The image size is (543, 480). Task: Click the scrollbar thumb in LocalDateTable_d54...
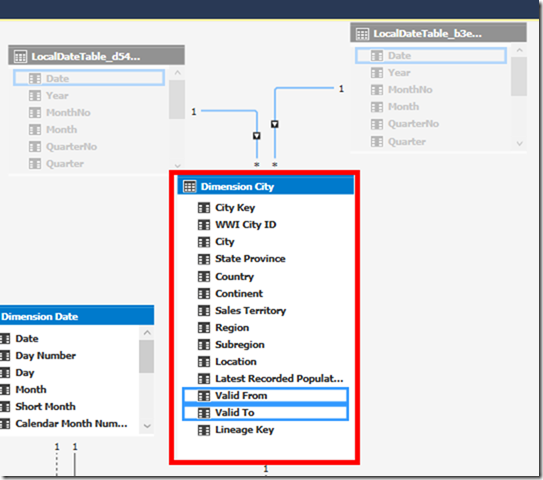177,99
